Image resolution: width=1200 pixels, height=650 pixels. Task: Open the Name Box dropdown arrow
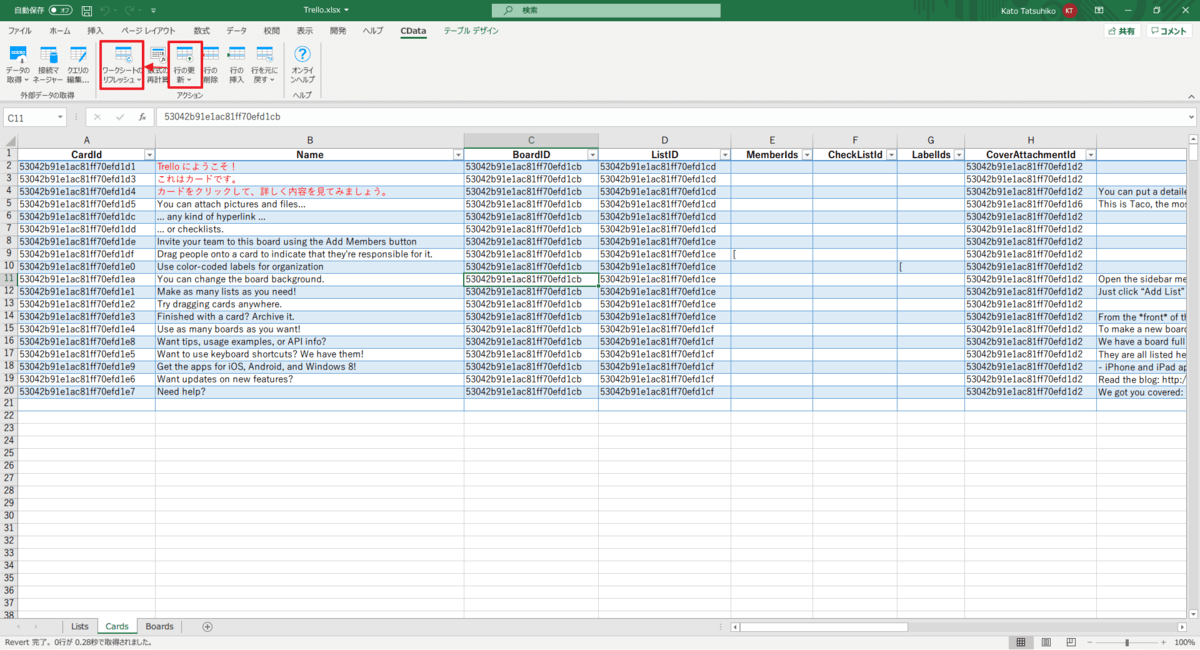point(60,118)
